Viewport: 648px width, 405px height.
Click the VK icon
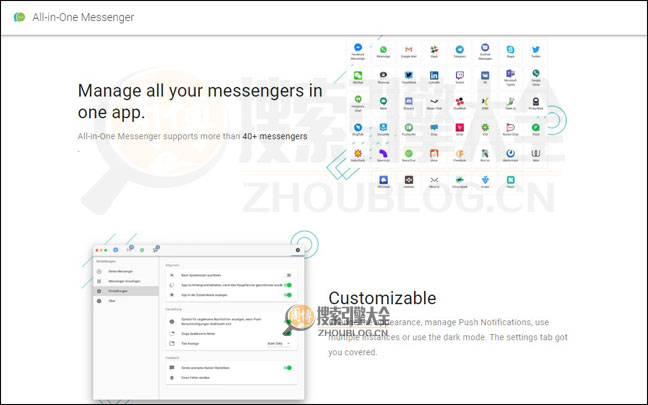tap(485, 75)
